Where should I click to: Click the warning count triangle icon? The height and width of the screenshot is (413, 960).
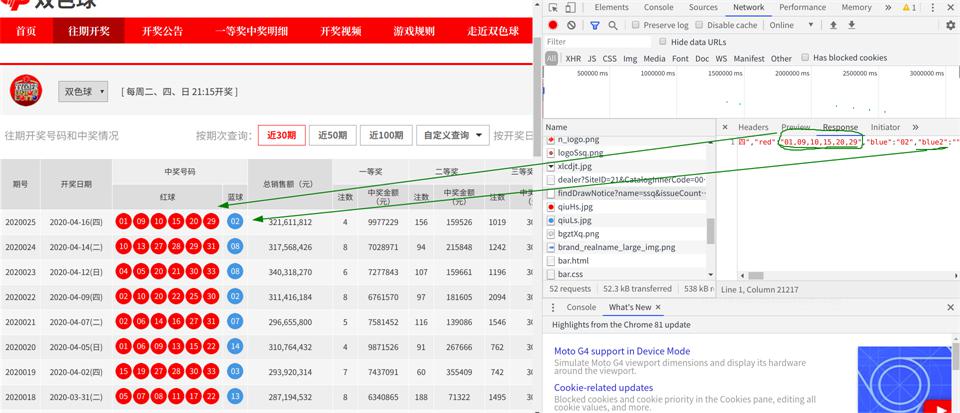tap(907, 8)
